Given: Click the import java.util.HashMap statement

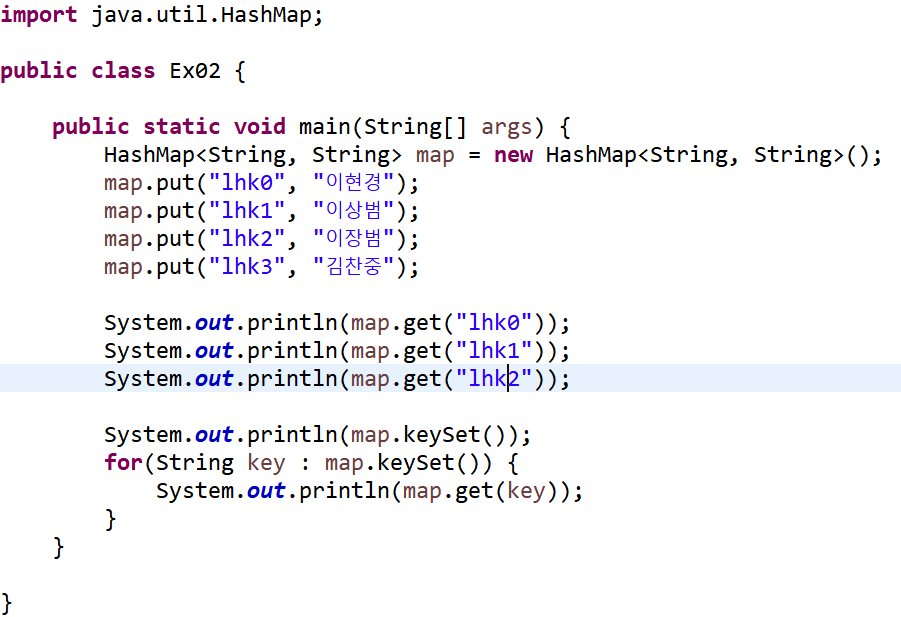Looking at the screenshot, I should point(160,15).
